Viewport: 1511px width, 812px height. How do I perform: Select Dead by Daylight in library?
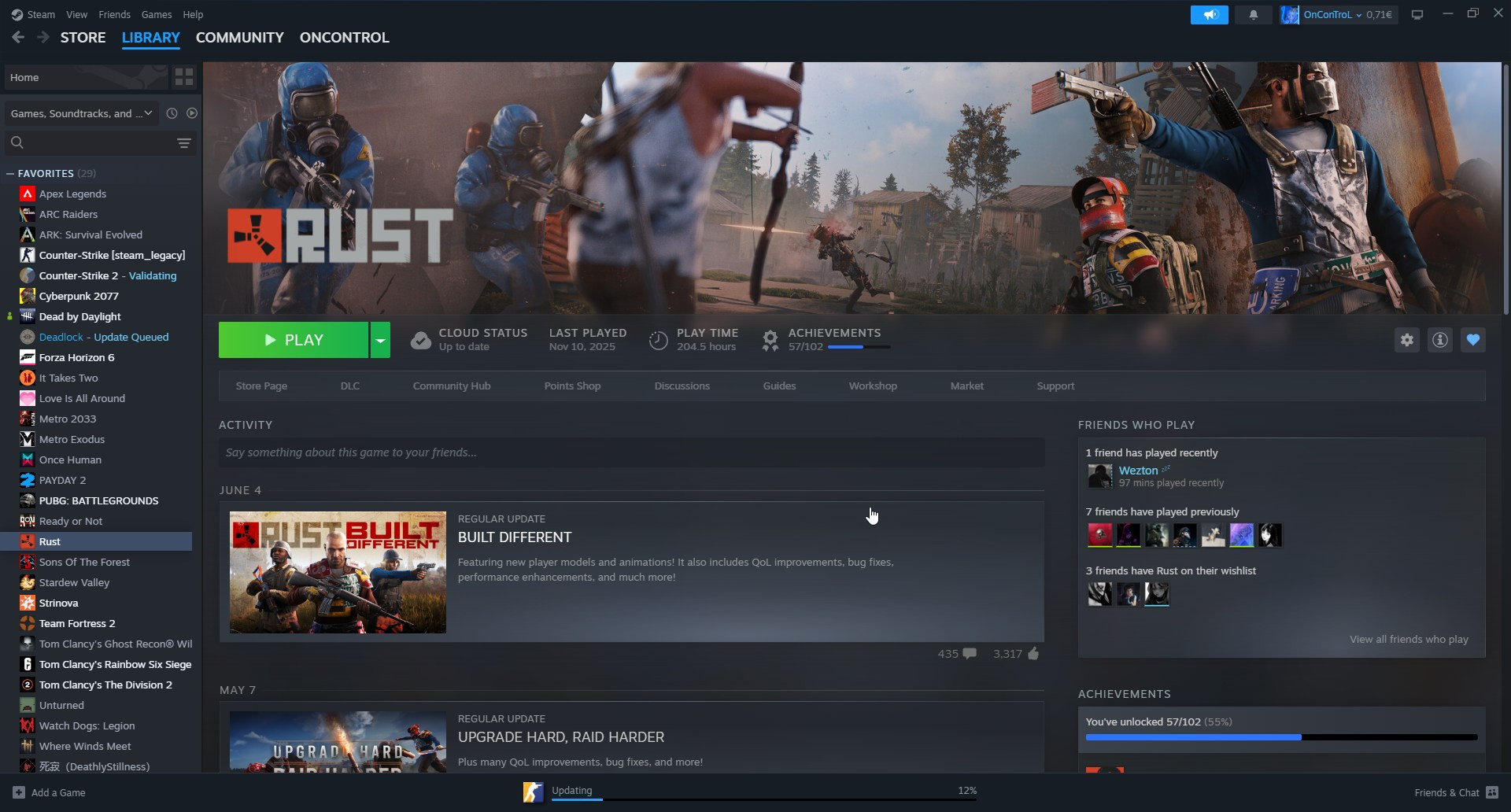79,316
